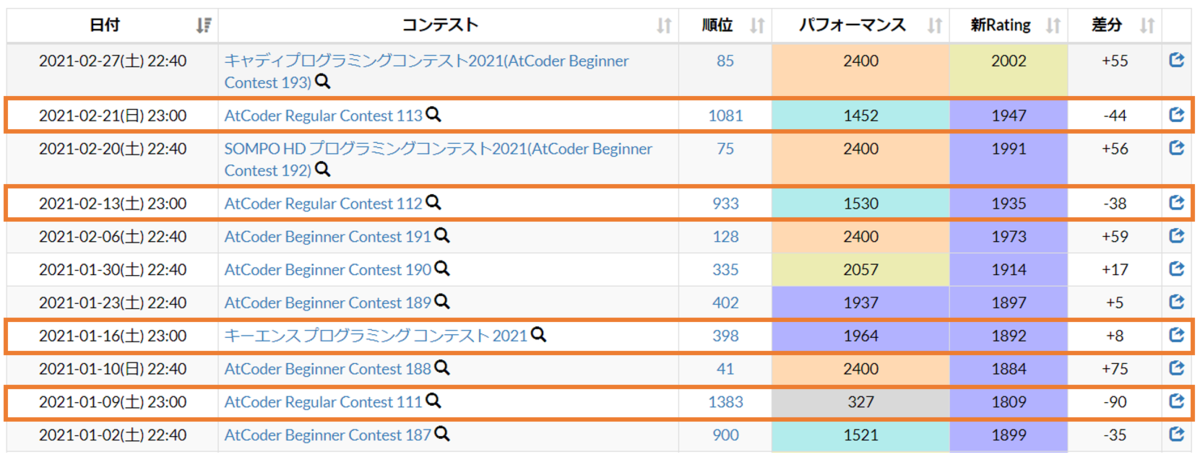Click rank 933 standings link
This screenshot has width=1200, height=457.
point(725,203)
